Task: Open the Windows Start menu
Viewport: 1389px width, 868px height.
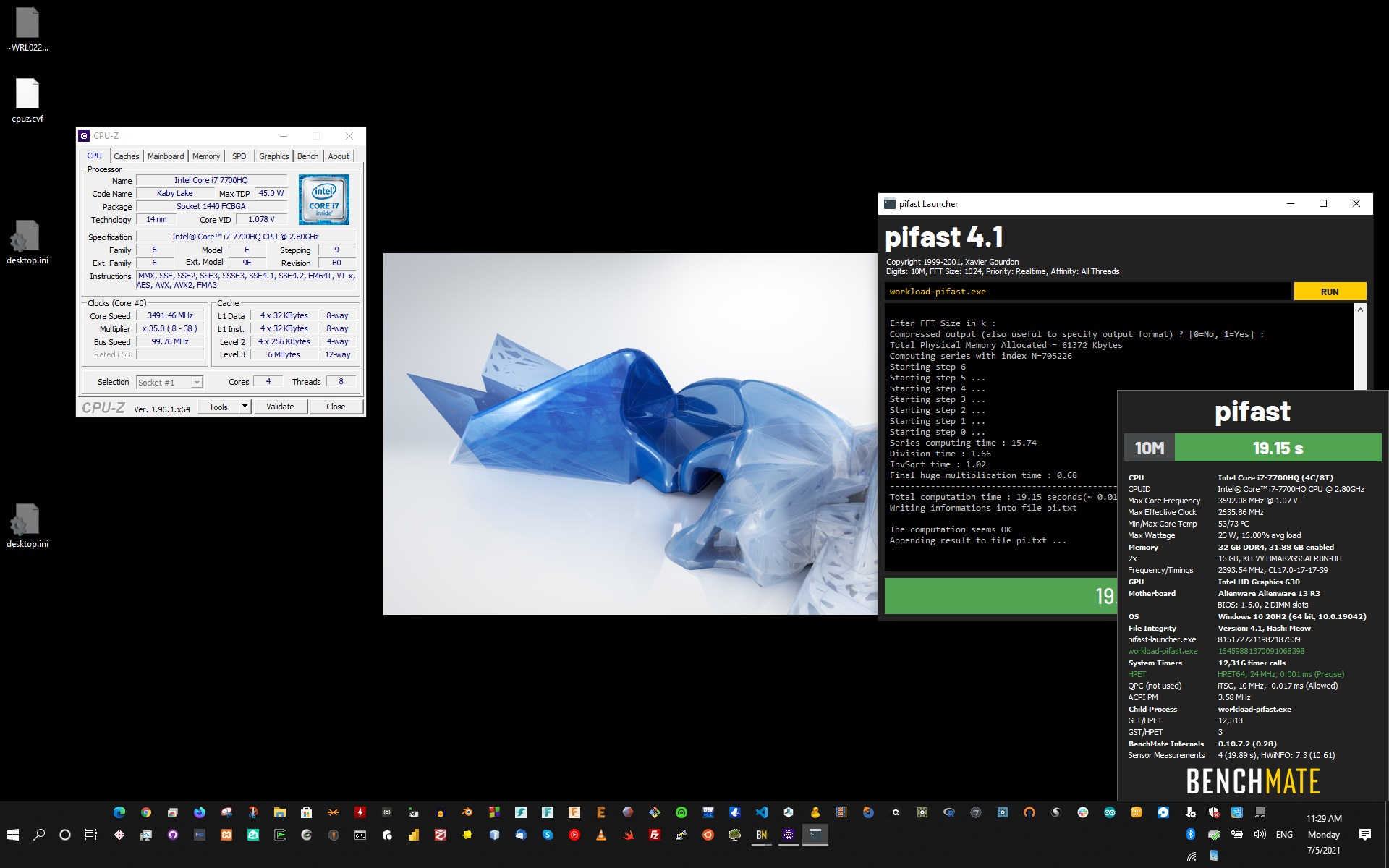Action: click(12, 835)
